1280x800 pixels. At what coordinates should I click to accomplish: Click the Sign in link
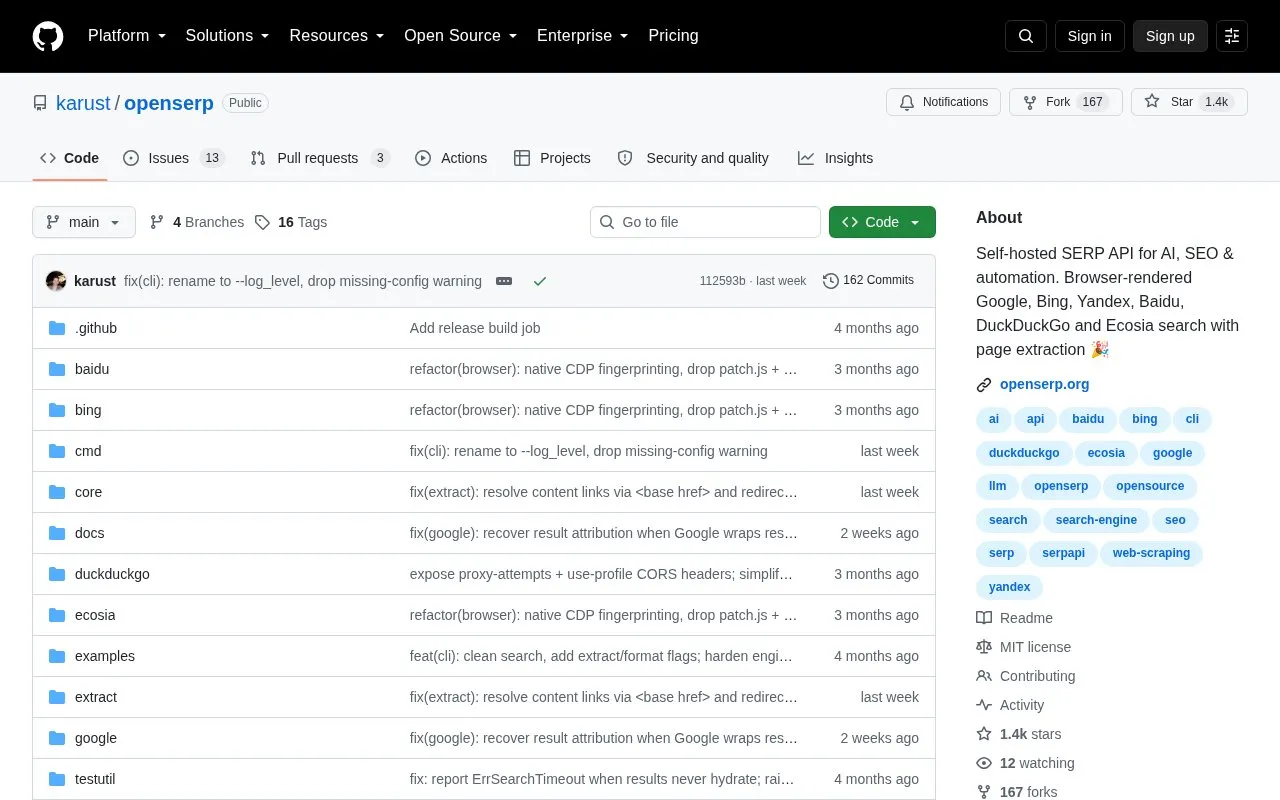pos(1089,36)
